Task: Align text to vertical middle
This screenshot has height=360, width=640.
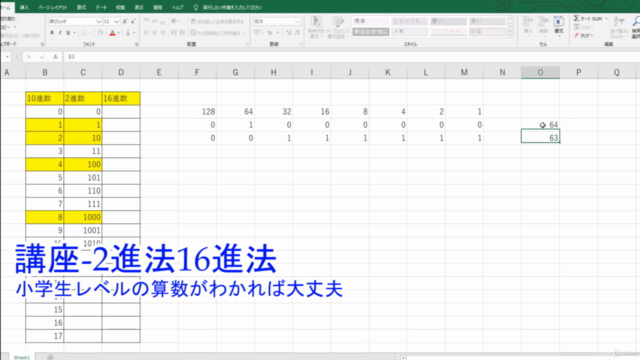Action: (155, 21)
